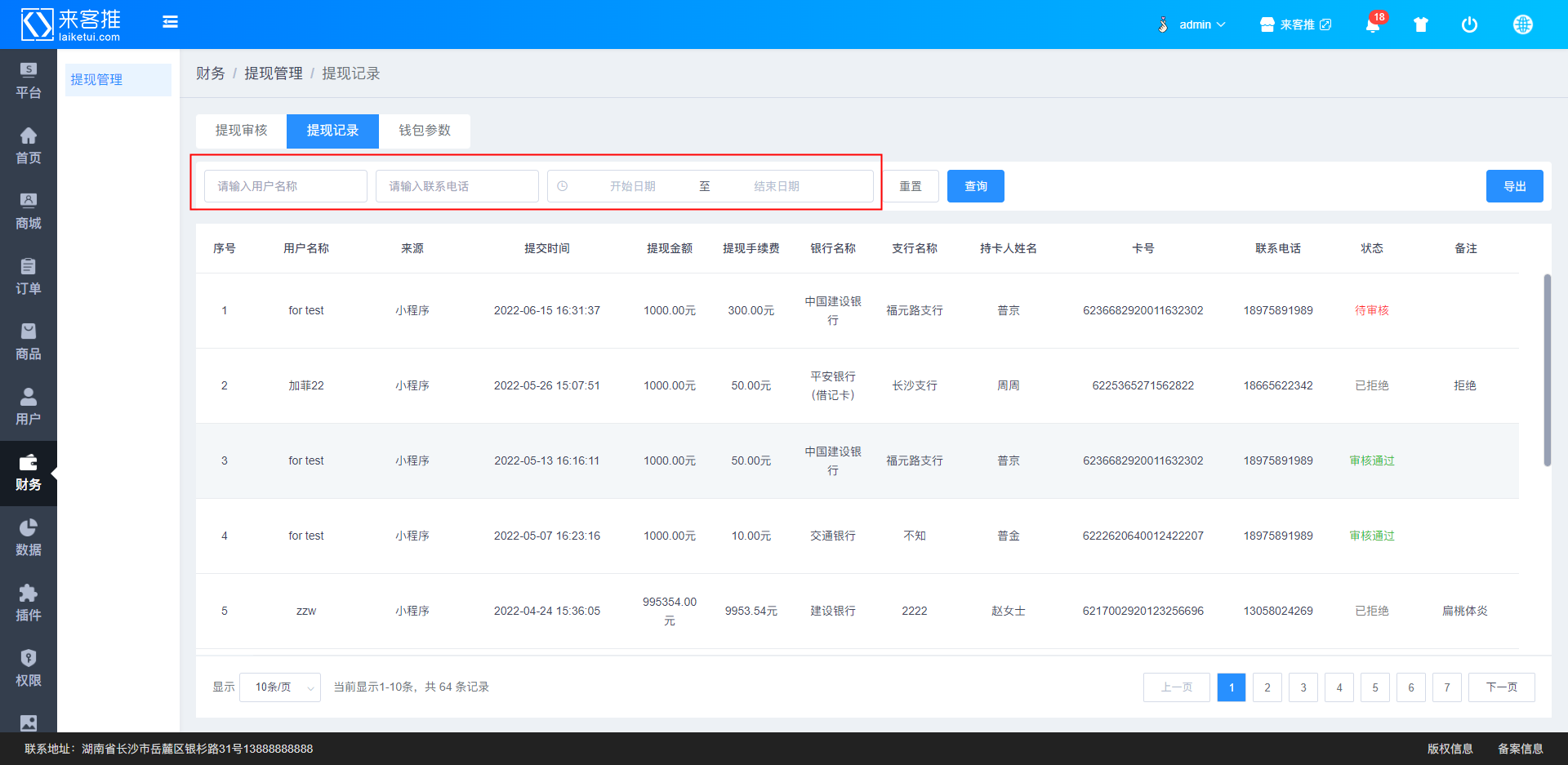
Task: Select 财务 sidebar section
Action: (x=29, y=474)
